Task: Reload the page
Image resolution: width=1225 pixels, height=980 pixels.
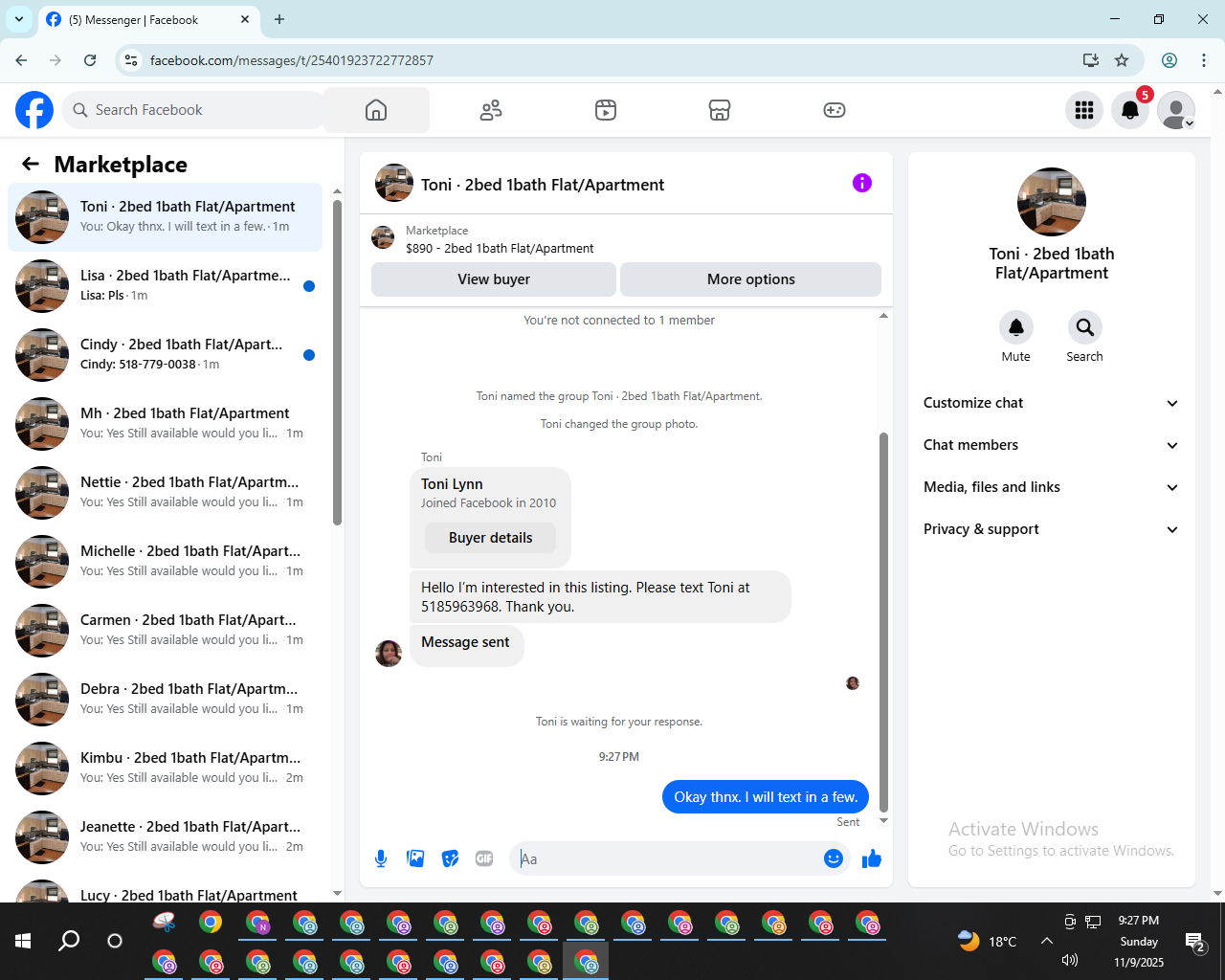Action: coord(90,60)
